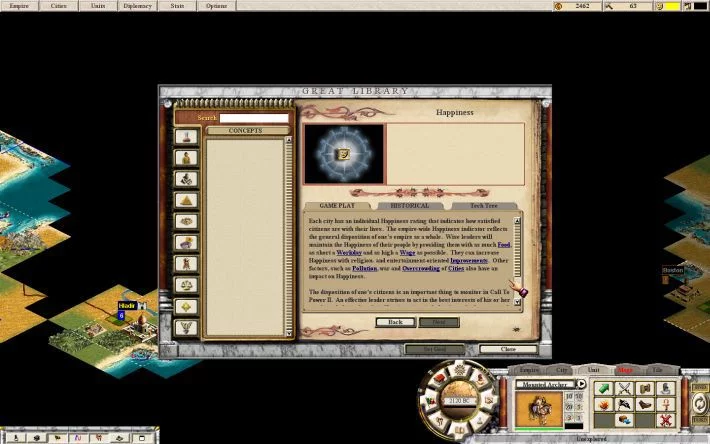Open the Unit tab in control panel

click(593, 370)
